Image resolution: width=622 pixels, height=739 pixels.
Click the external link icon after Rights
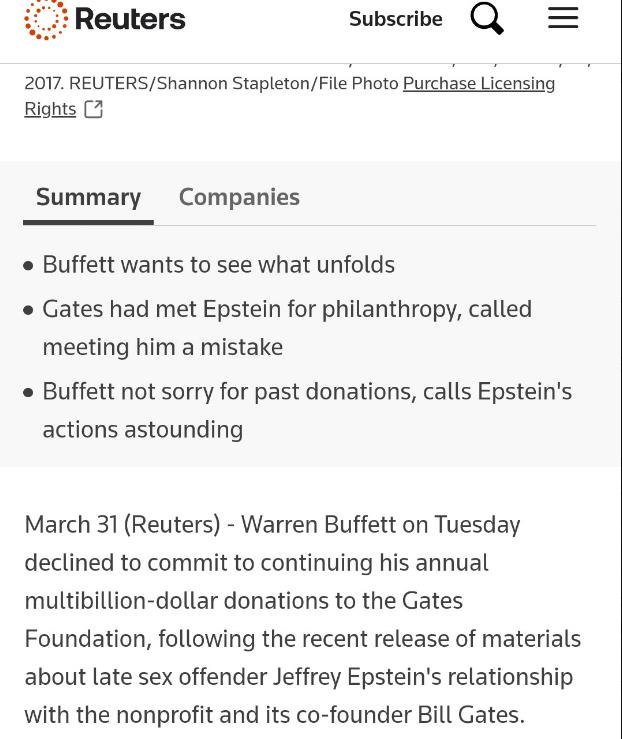click(93, 109)
